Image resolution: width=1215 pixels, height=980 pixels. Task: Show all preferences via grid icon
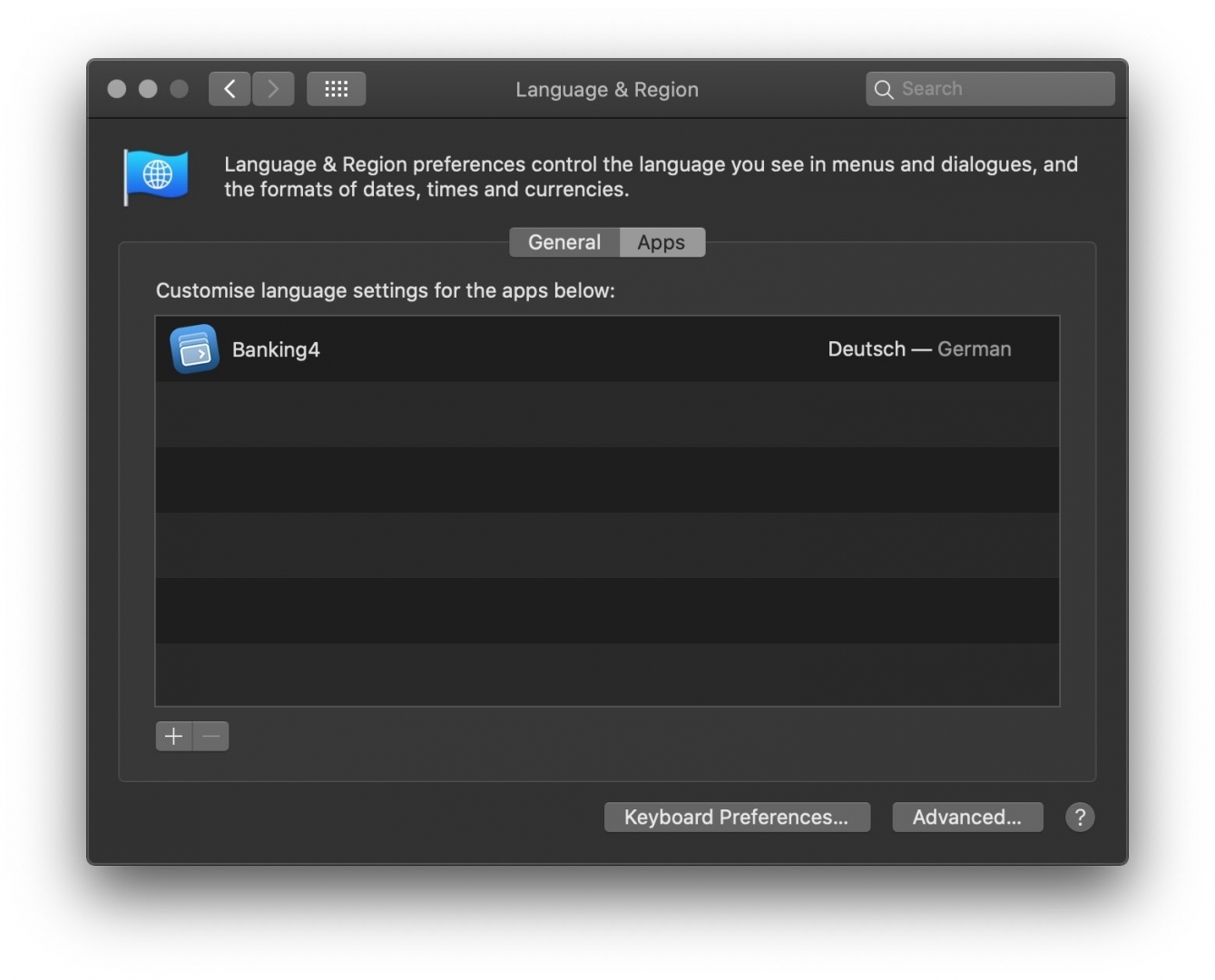(x=336, y=89)
